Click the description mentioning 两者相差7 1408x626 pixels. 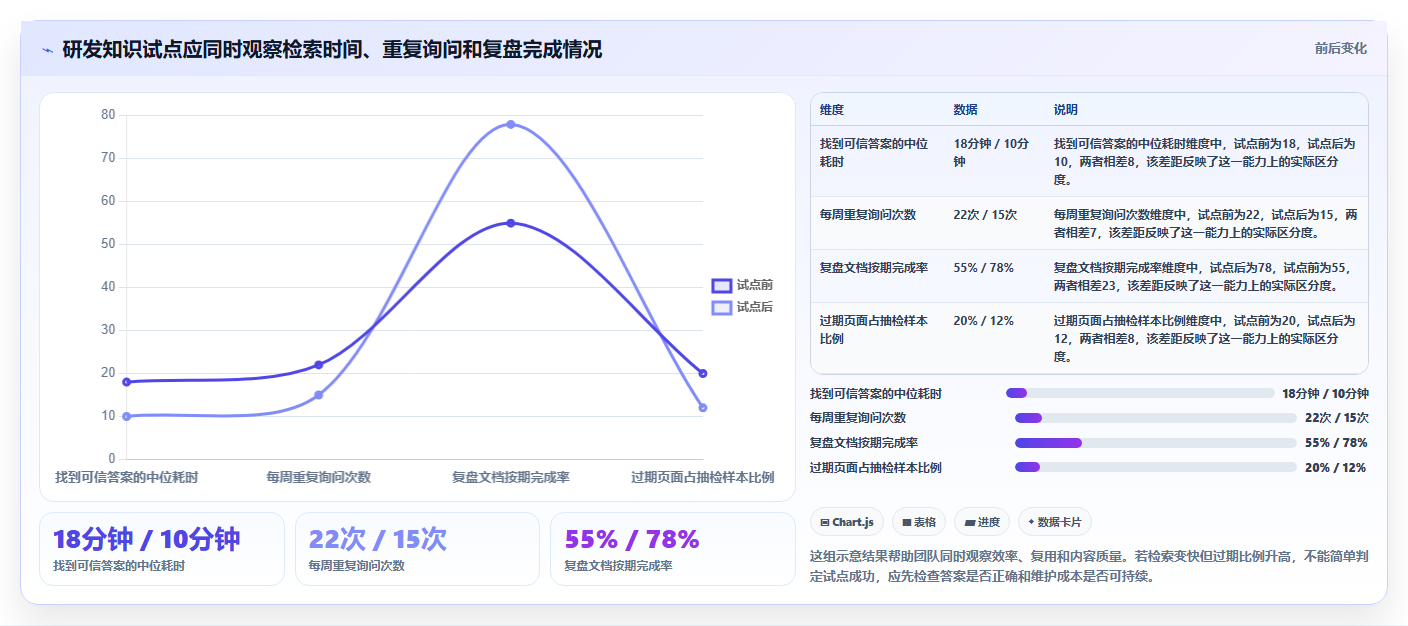coord(1204,224)
